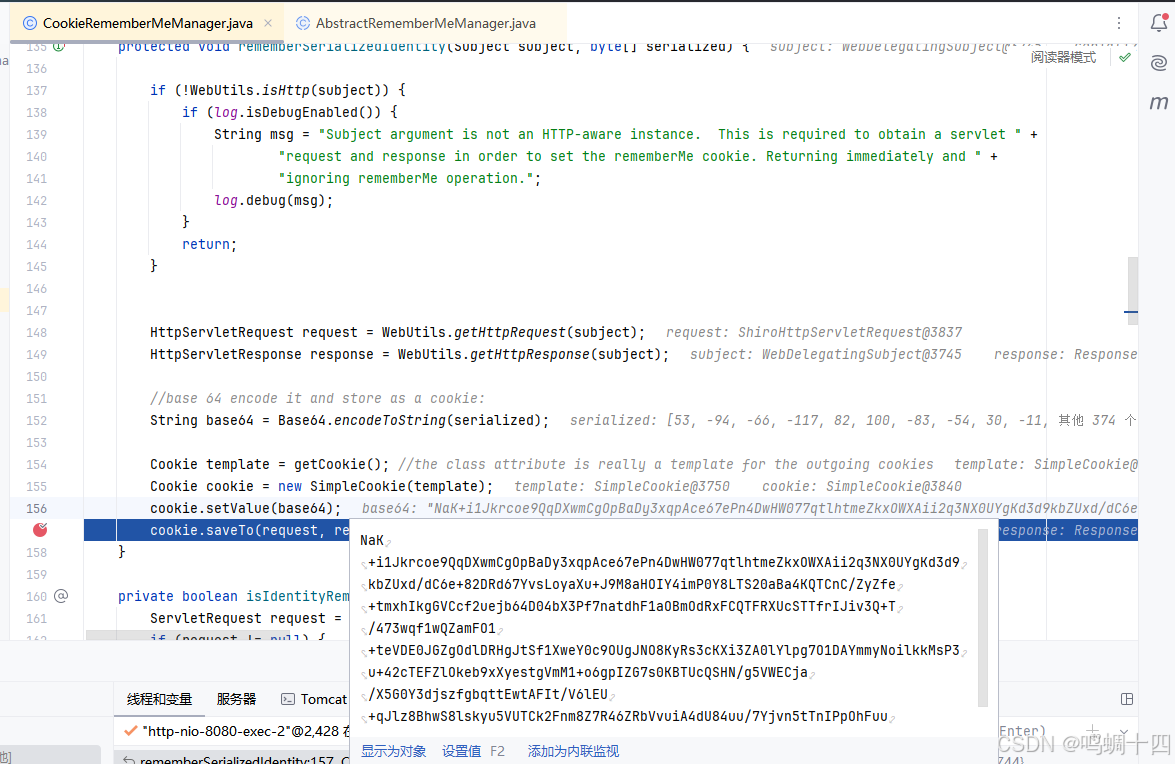Click "cookie.setValue(base64);" on line 156
The width and height of the screenshot is (1175, 764).
(245, 509)
